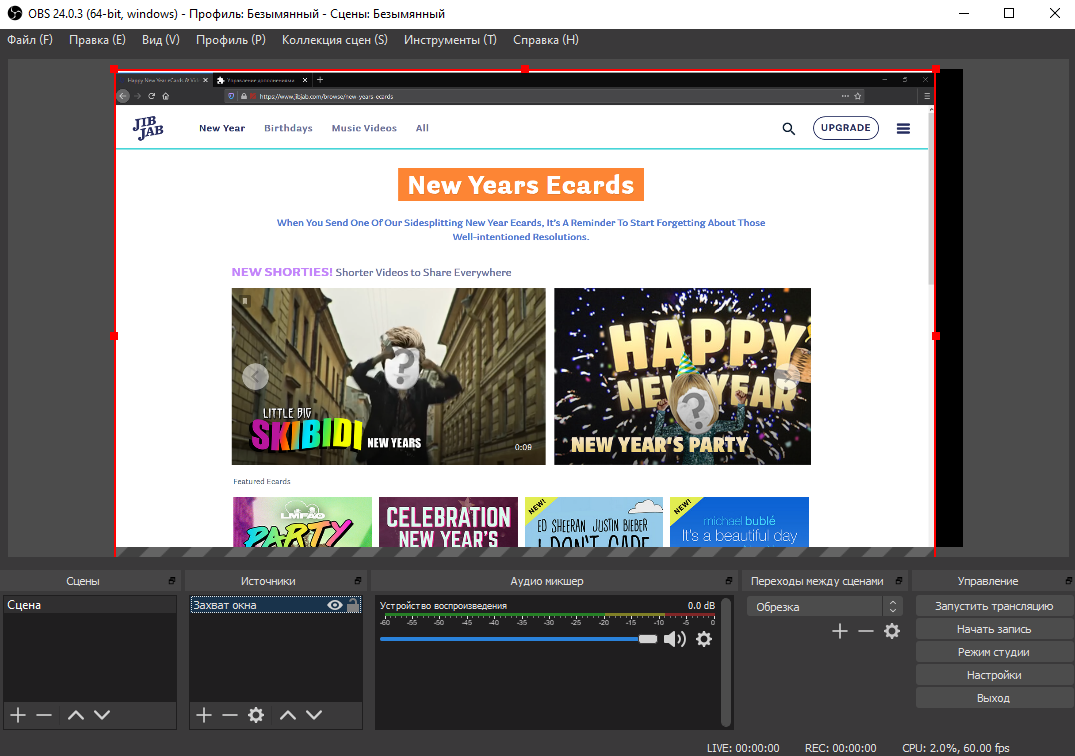Move the scene up with the arrow
Image resolution: width=1075 pixels, height=756 pixels.
tap(76, 715)
